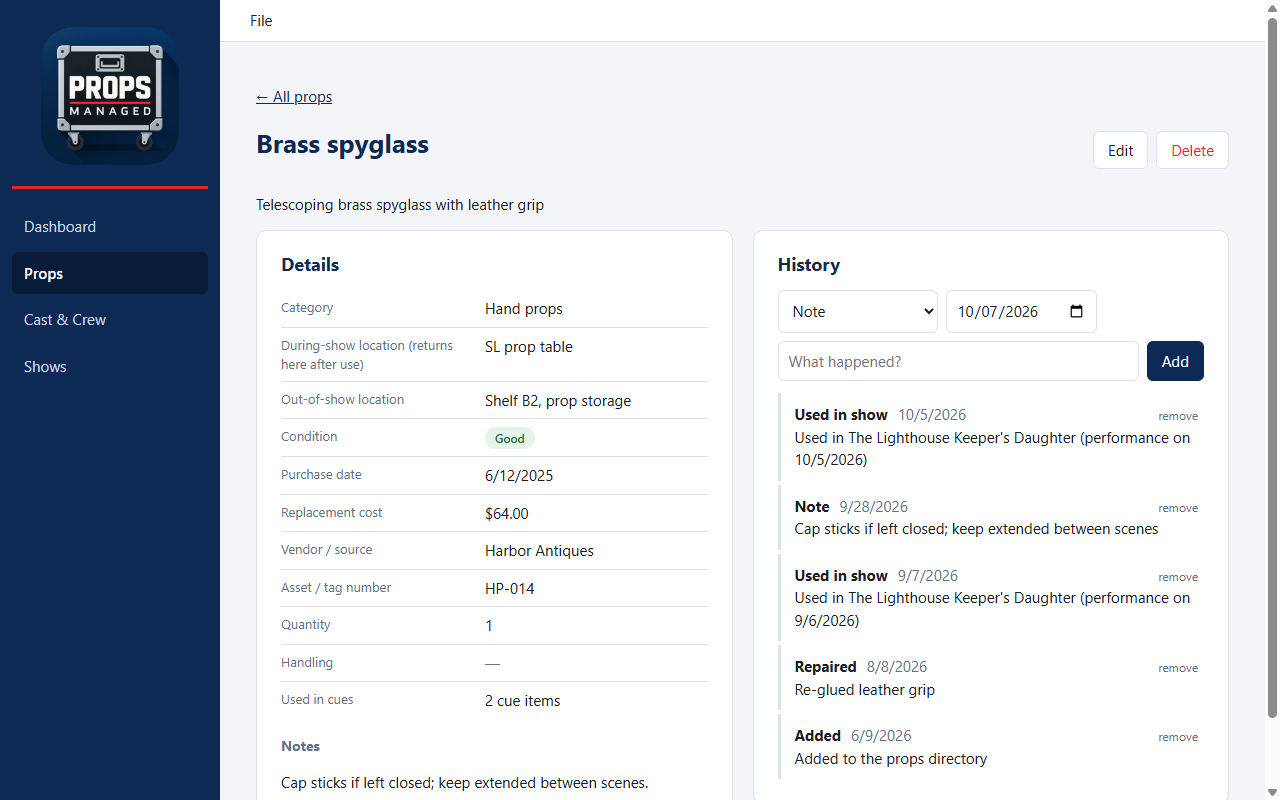Remove the 10/5/2026 Used in show entry
Screen dimensions: 1280x800
pos(1178,416)
